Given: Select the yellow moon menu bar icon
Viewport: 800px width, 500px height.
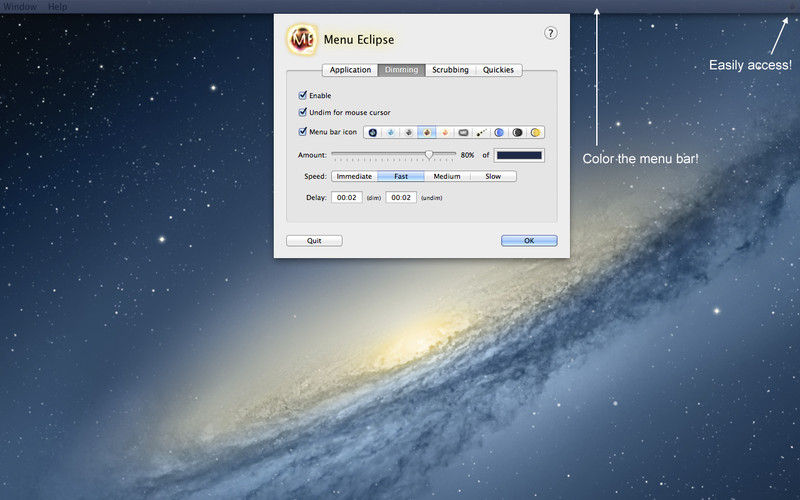Looking at the screenshot, I should coord(535,132).
